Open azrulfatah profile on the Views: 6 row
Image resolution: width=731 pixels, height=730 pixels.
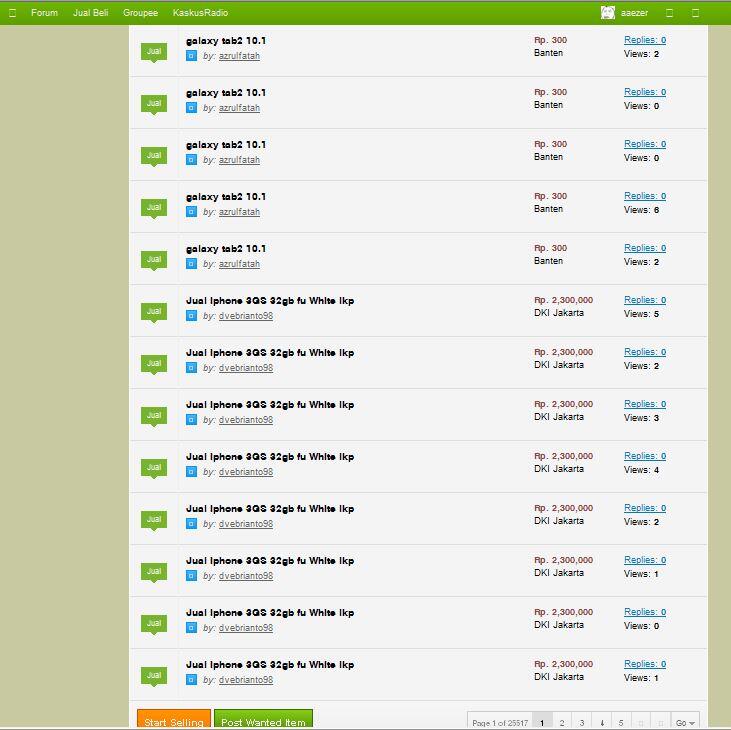[x=239, y=212]
